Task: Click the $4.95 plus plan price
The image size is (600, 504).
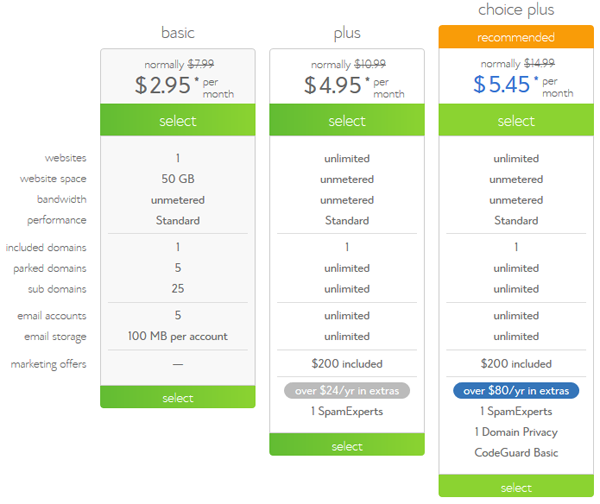Action: click(332, 85)
